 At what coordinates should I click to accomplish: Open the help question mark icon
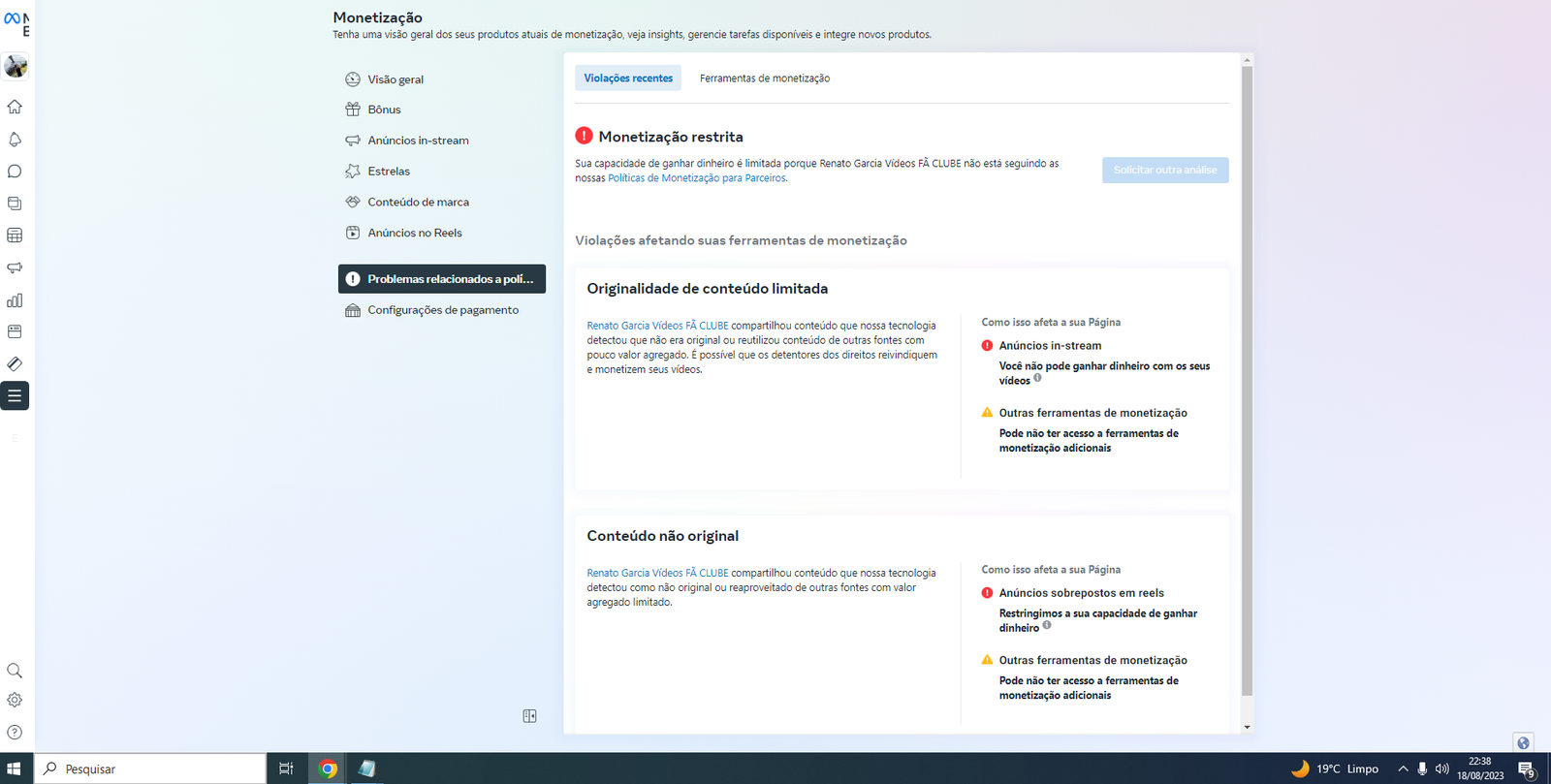pos(15,733)
